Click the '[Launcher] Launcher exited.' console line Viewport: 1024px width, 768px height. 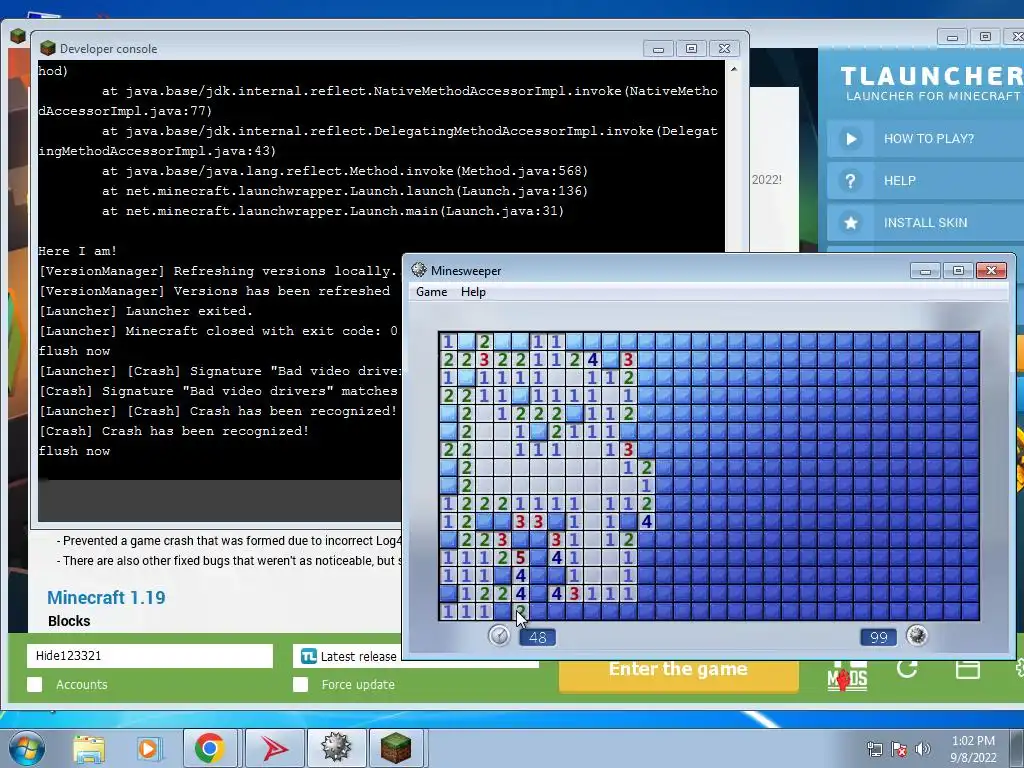point(146,311)
